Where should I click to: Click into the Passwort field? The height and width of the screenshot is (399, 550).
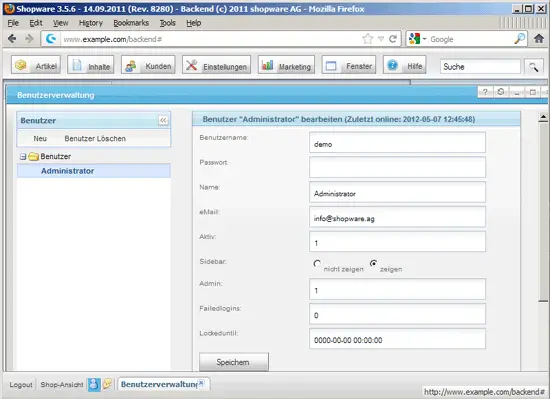click(397, 167)
